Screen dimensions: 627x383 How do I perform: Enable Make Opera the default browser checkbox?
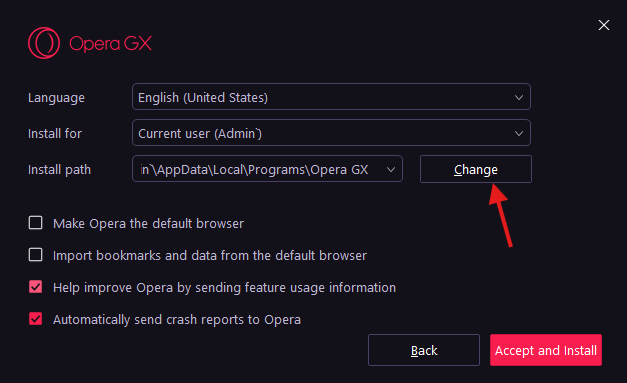(x=36, y=223)
